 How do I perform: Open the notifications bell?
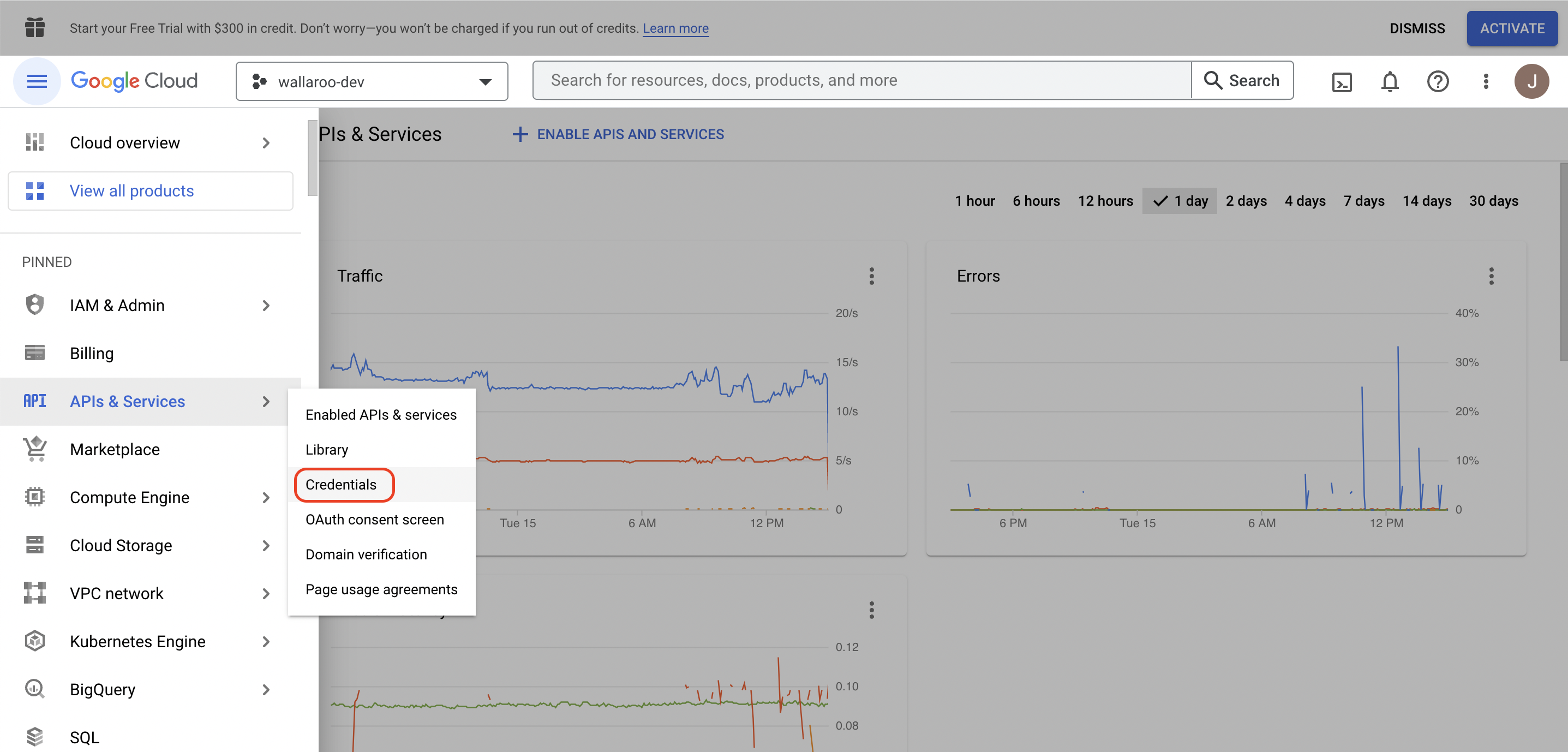[1390, 81]
